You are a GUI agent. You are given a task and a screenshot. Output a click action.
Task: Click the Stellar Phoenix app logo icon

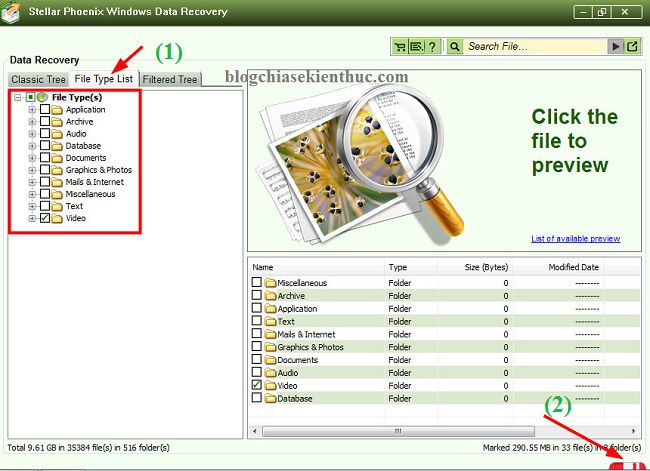click(x=11, y=12)
